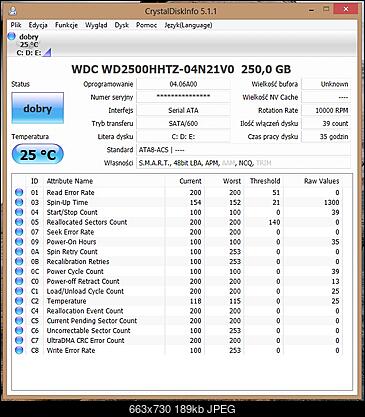The width and height of the screenshot is (365, 417).
Task: Click the Standard field ATA8-ACS
Action: tap(244, 150)
